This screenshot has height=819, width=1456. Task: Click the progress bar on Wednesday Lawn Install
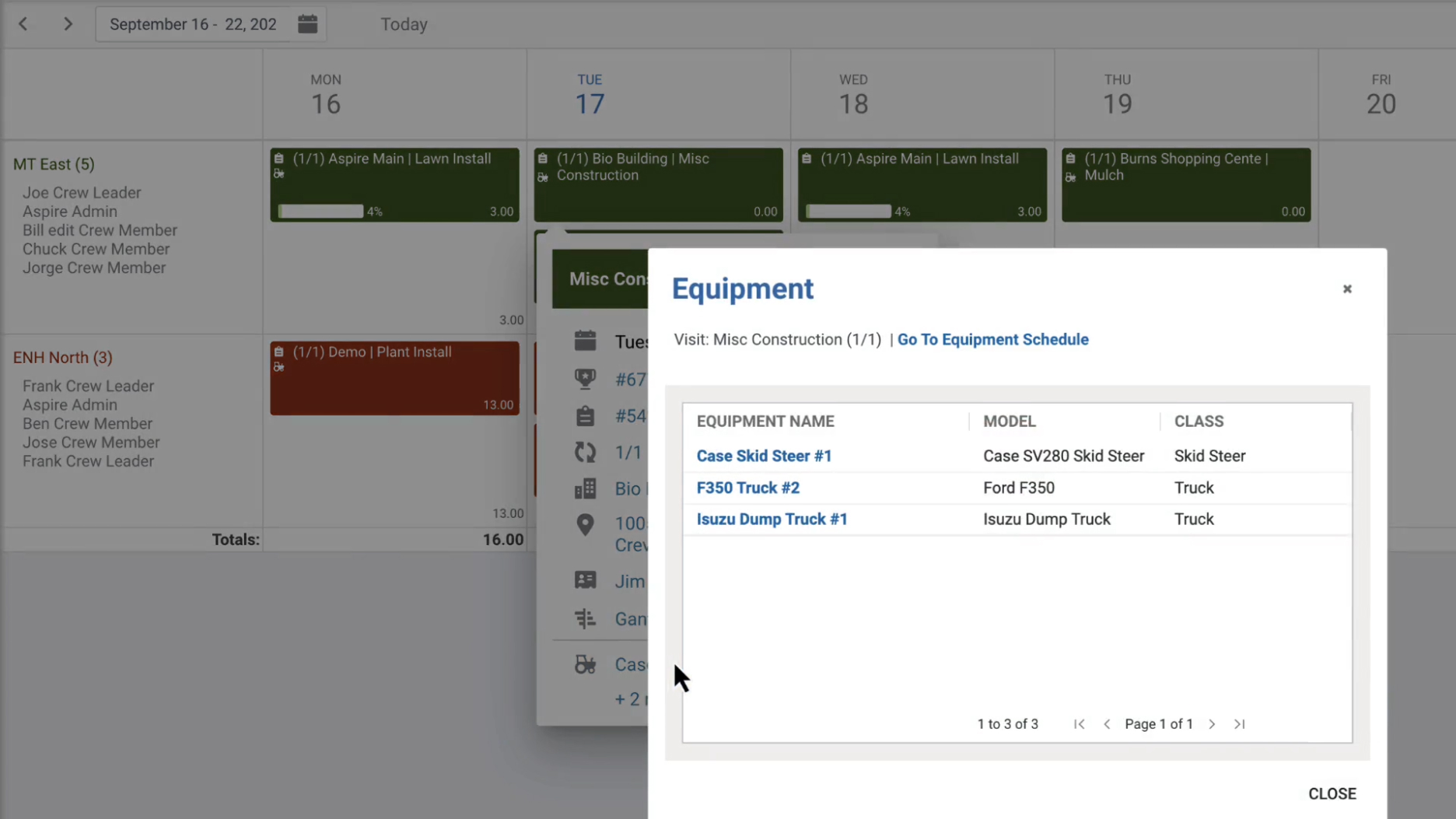849,211
